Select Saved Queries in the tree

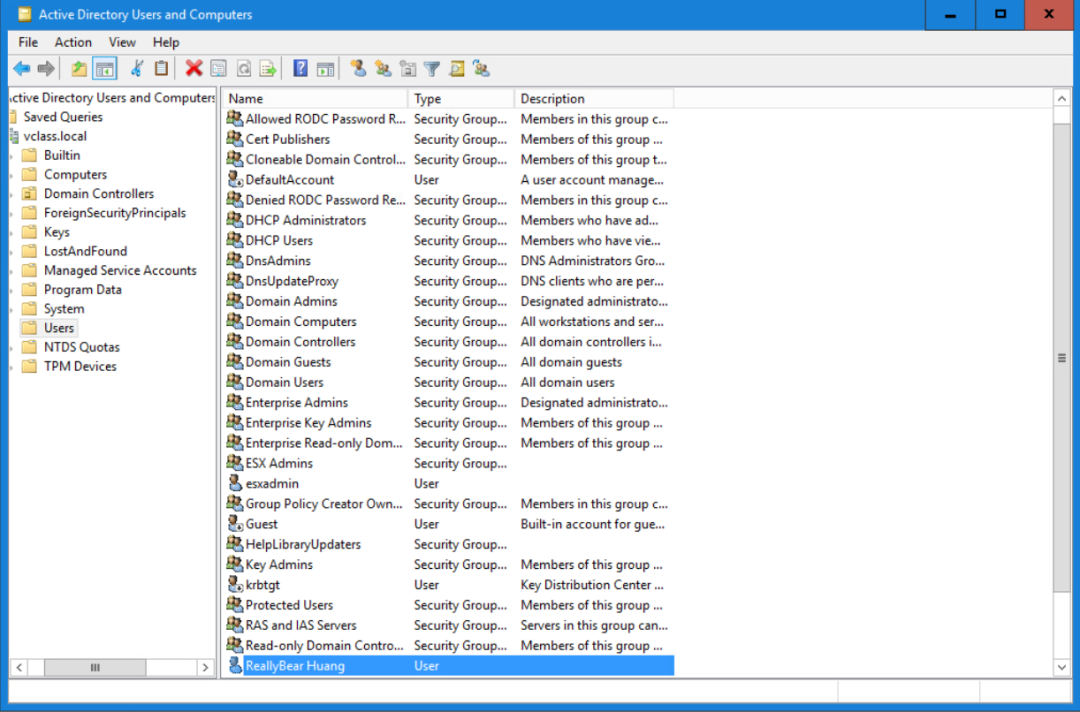tap(63, 117)
